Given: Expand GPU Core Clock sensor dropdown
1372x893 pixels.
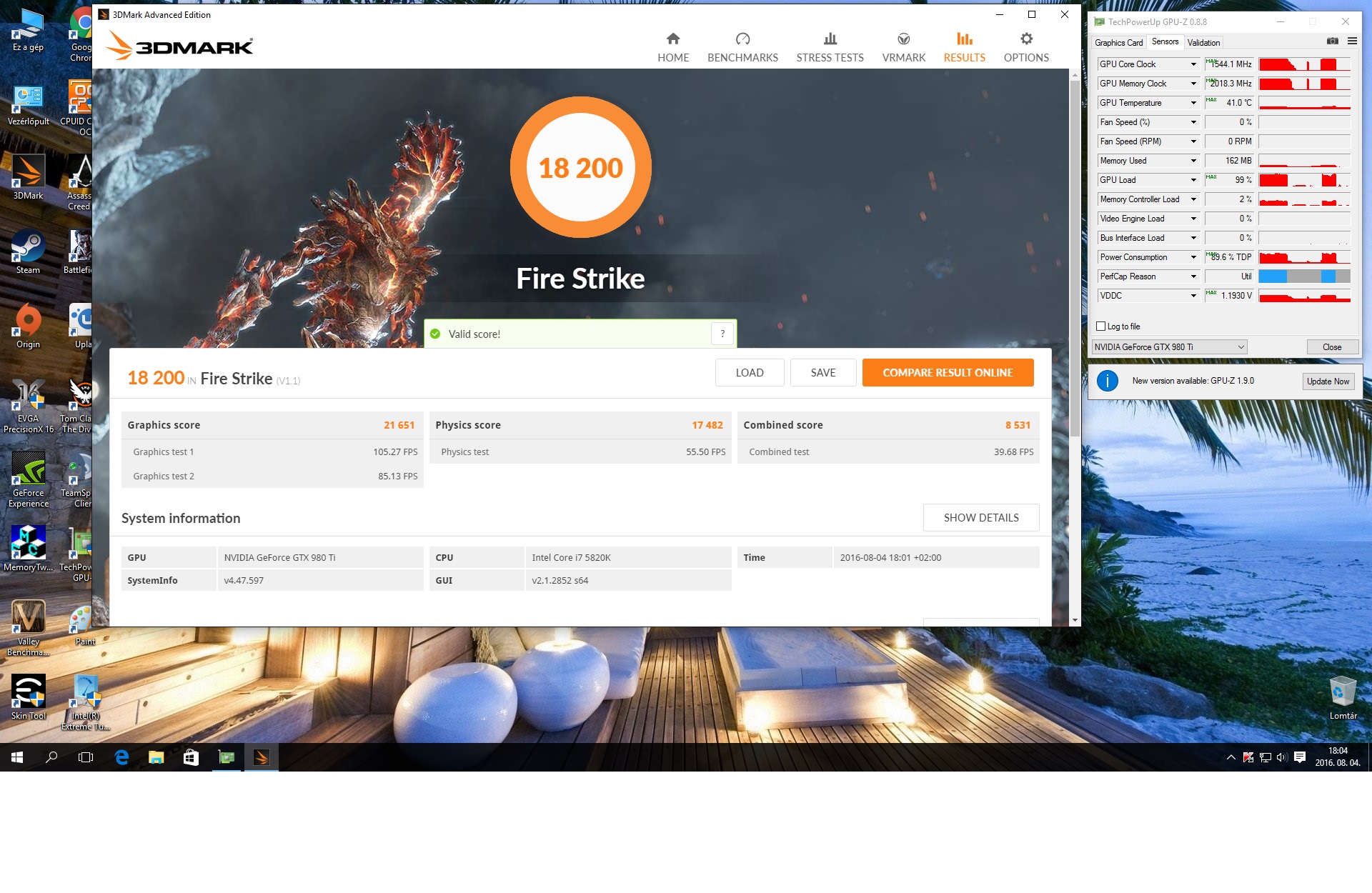Looking at the screenshot, I should click(1193, 64).
